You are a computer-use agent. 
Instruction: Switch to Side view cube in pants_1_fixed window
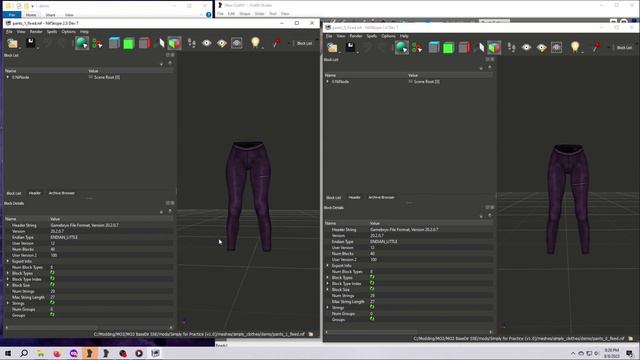(x=144, y=43)
